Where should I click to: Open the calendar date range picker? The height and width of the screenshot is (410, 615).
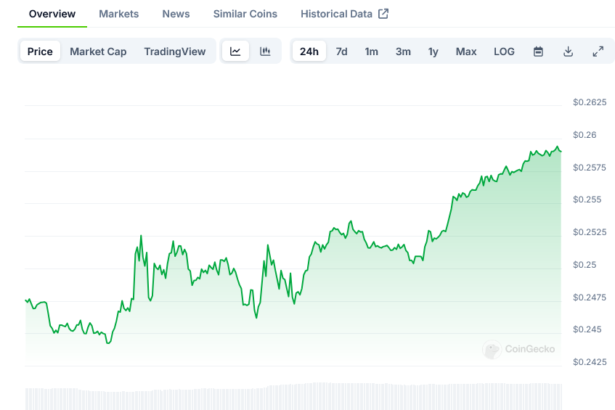pyautogui.click(x=538, y=52)
